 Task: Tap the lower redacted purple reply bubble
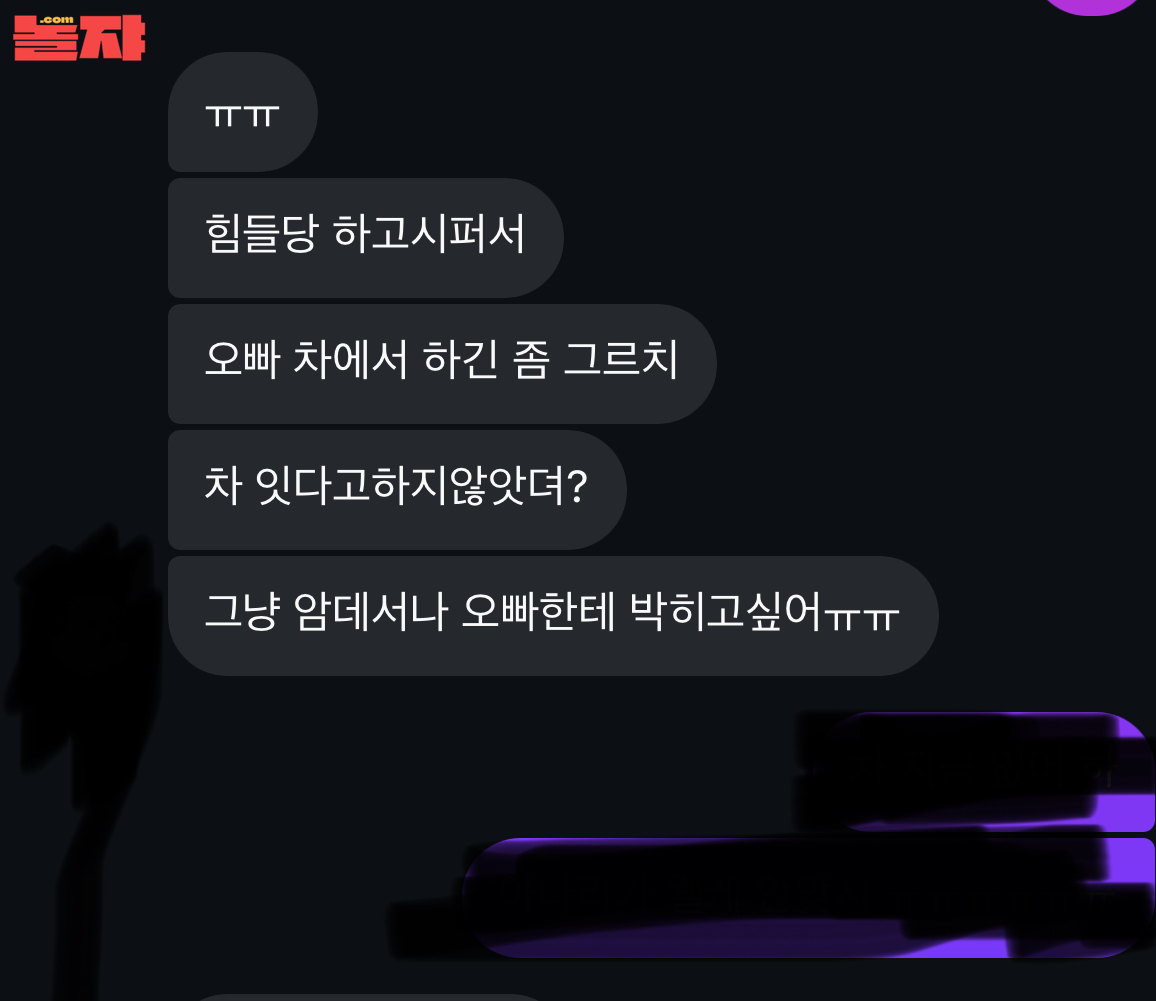pos(807,898)
